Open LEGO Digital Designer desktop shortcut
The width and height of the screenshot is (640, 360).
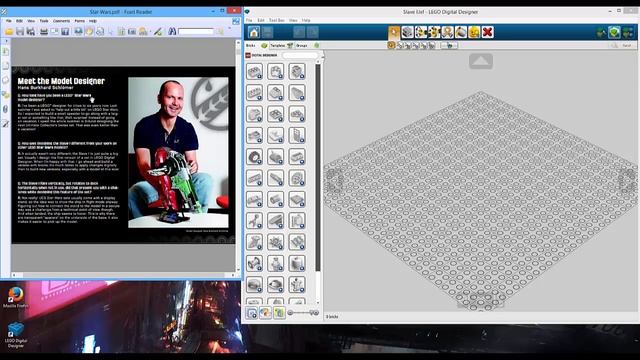16,335
